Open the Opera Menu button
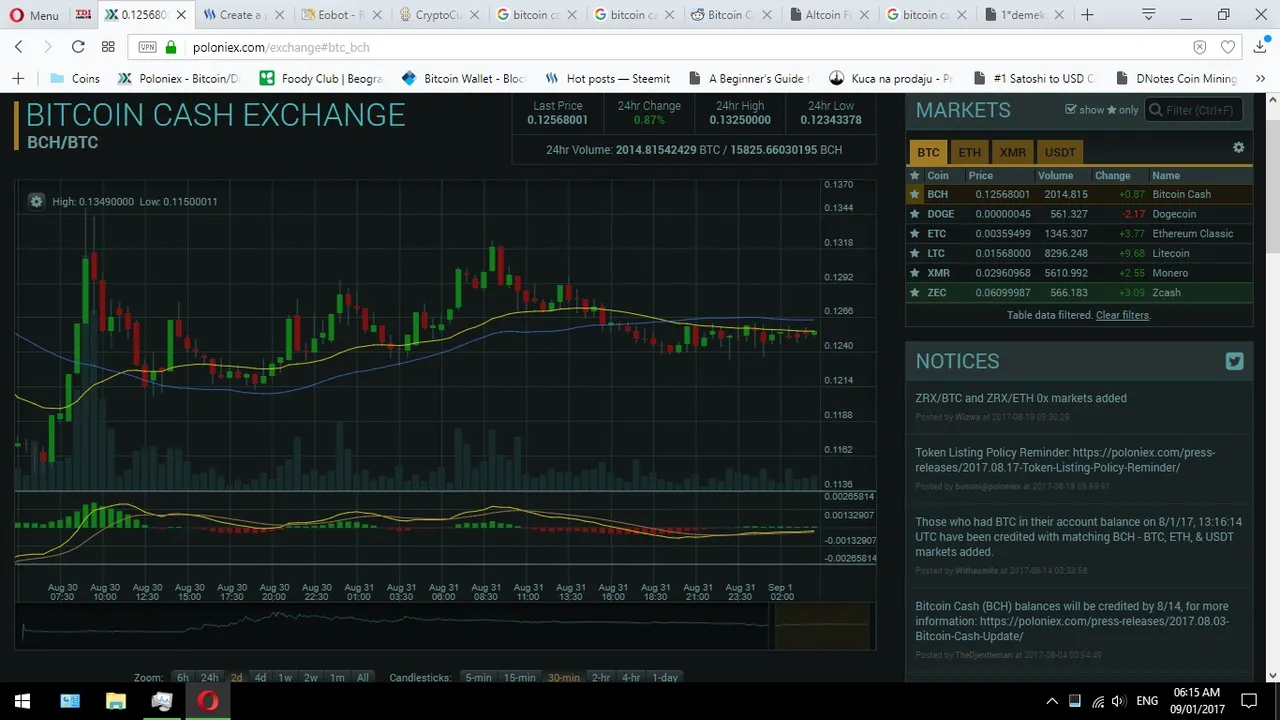The height and width of the screenshot is (720, 1280). tap(34, 15)
